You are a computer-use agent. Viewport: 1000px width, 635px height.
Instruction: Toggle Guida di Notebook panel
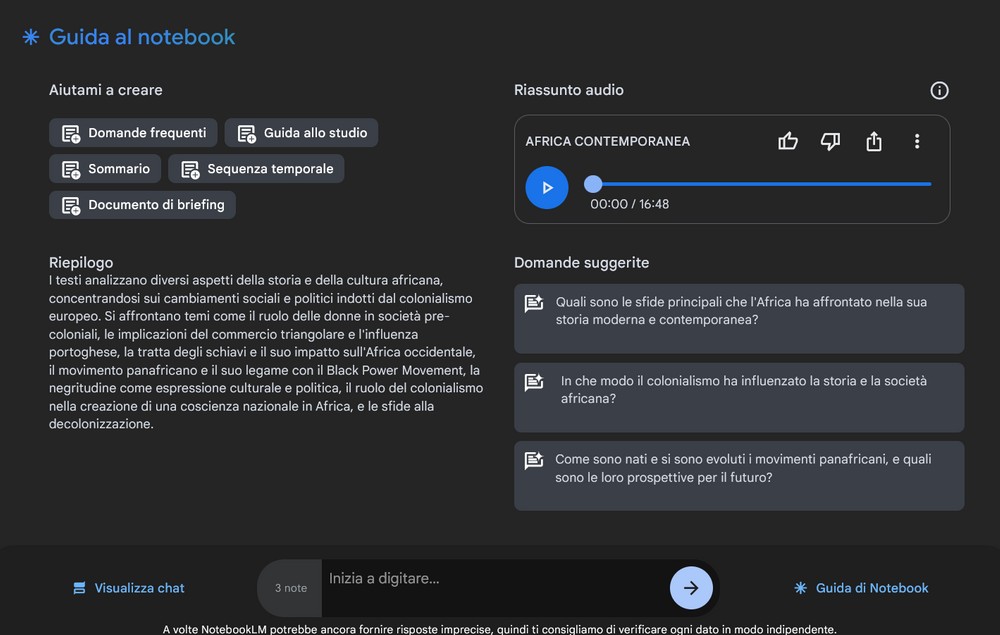tap(861, 588)
